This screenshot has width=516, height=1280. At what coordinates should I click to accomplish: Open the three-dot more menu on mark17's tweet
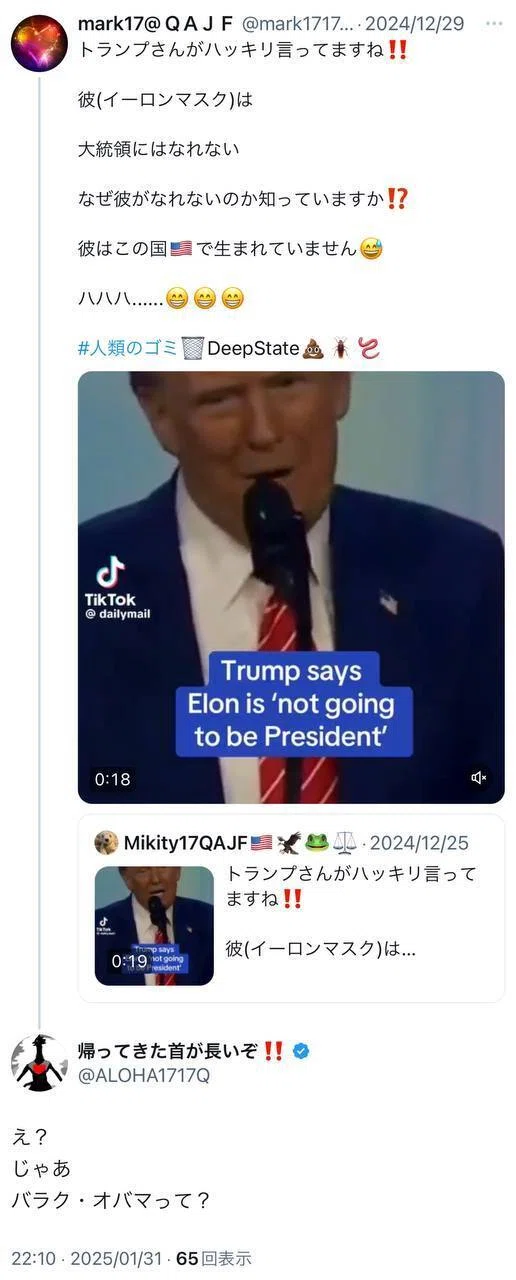click(x=494, y=23)
